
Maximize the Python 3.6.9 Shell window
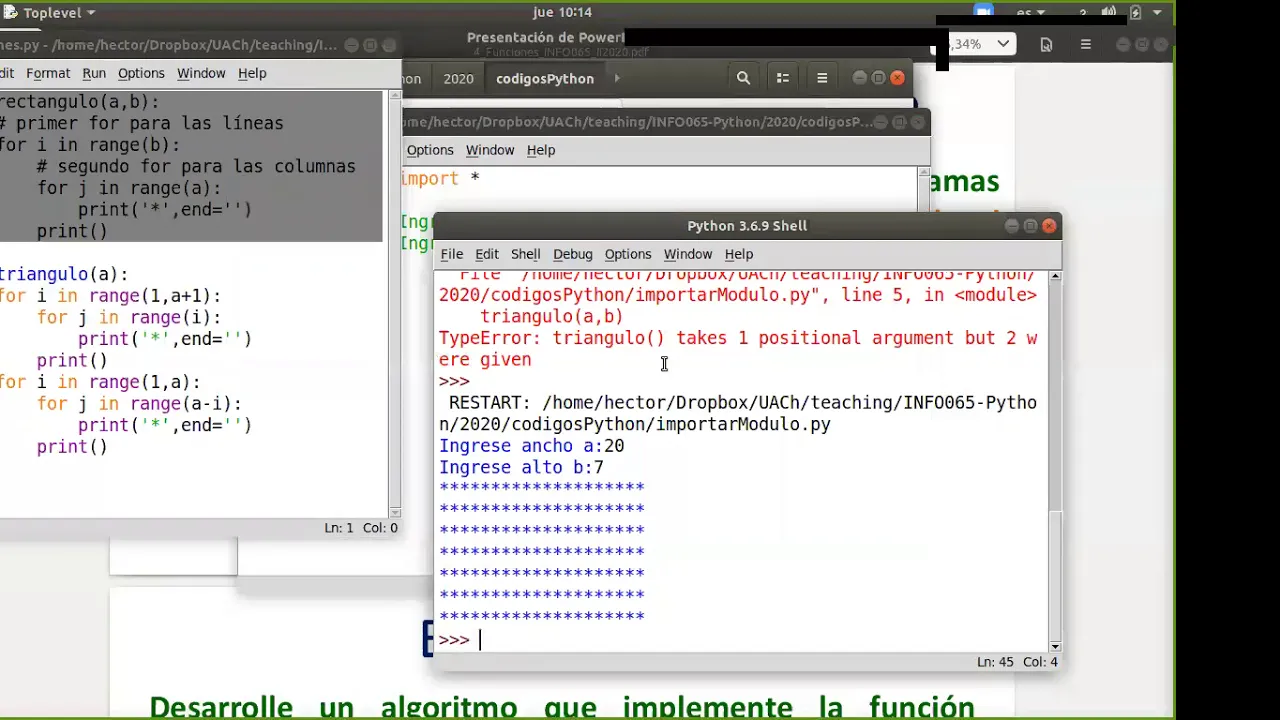(x=1030, y=226)
